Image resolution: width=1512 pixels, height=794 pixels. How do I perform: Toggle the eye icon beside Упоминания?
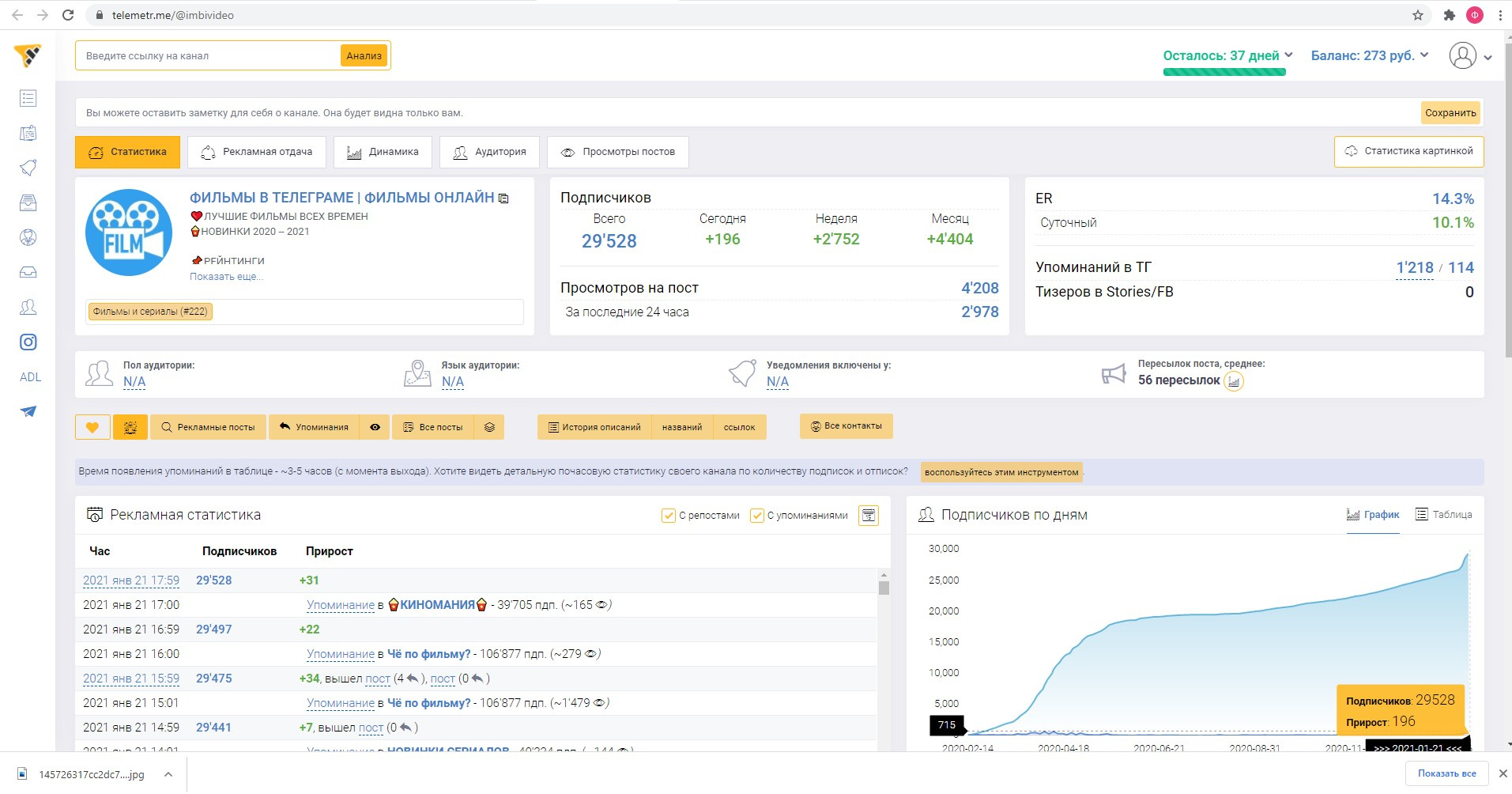[375, 427]
